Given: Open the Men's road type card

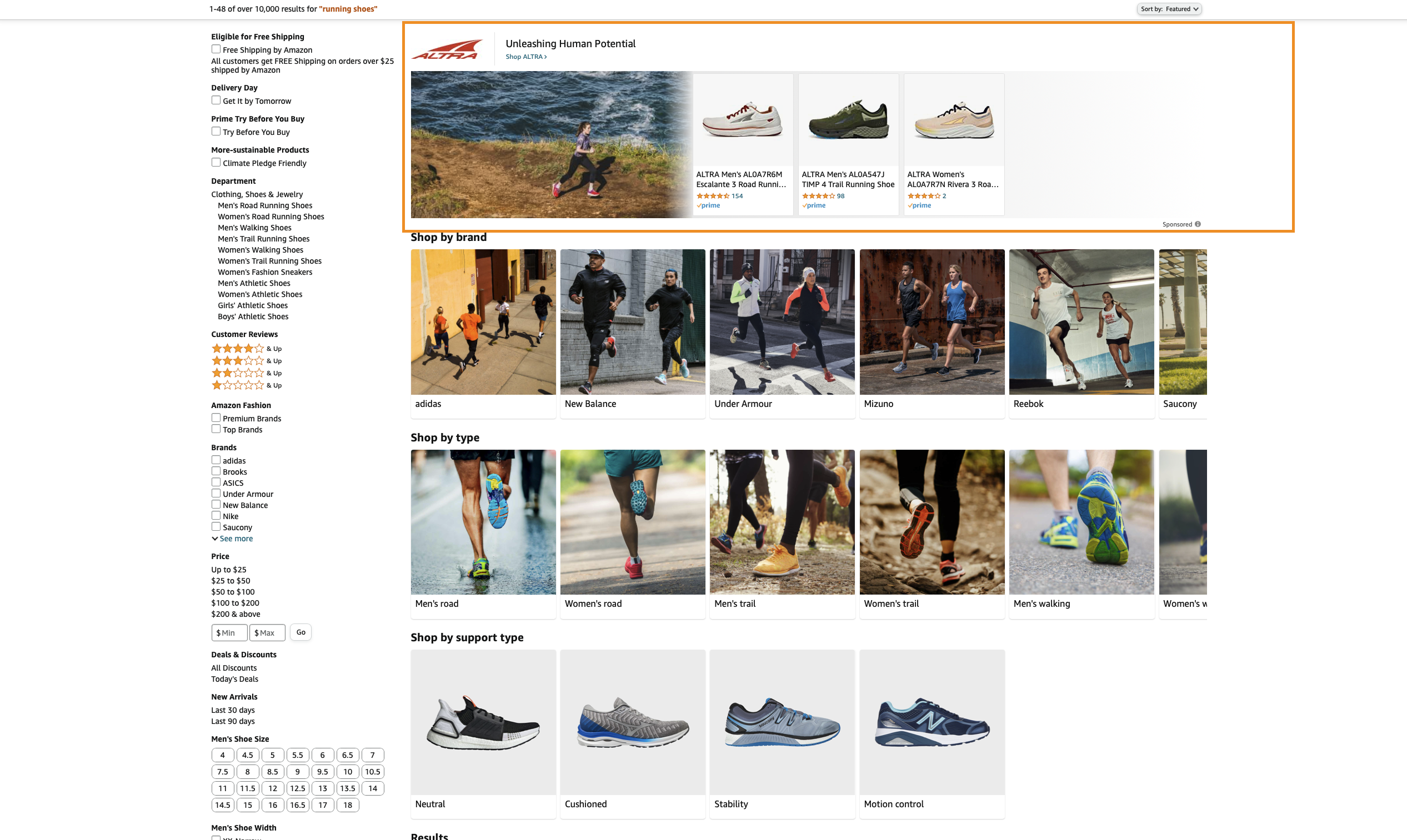Looking at the screenshot, I should click(x=483, y=534).
